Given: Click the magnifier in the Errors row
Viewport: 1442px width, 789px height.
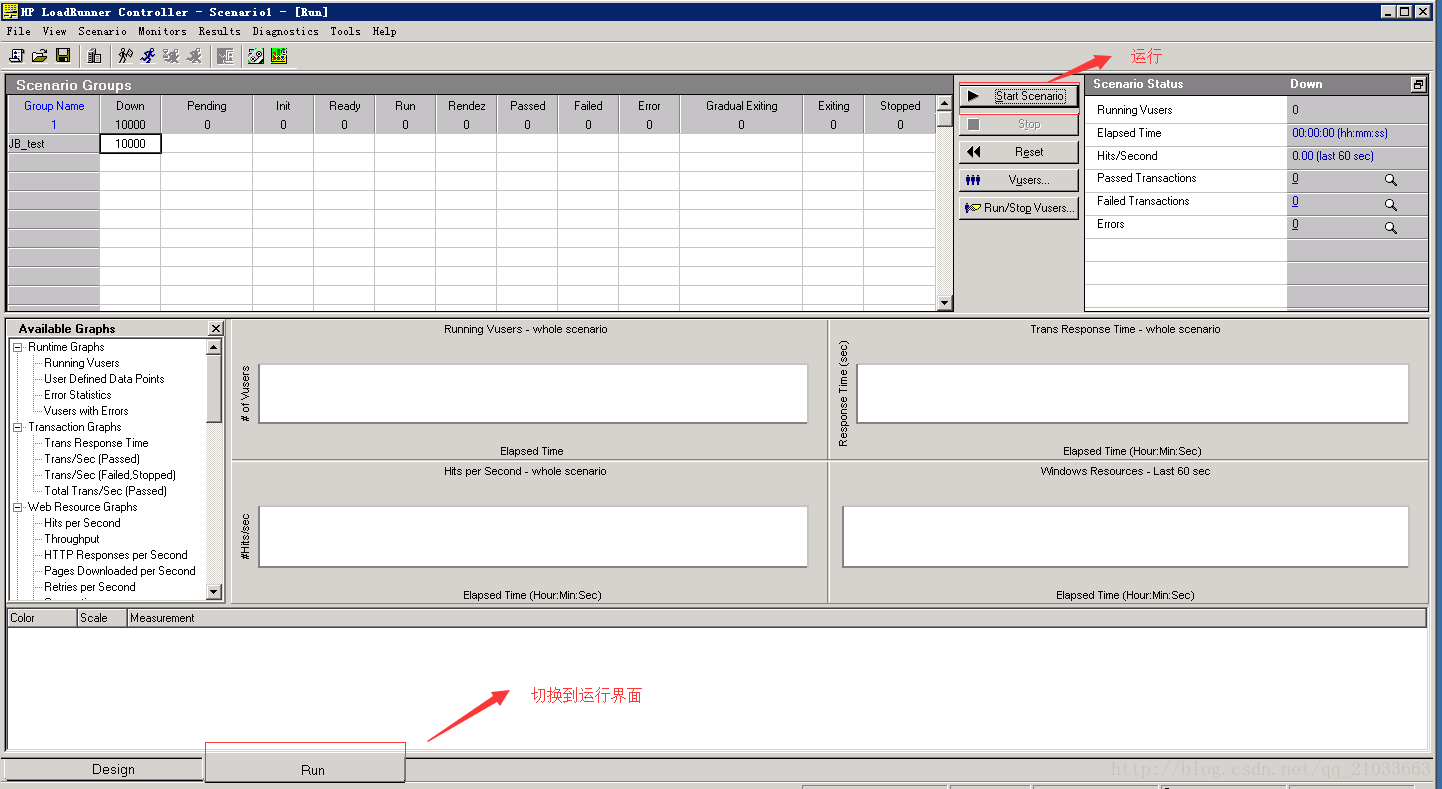Looking at the screenshot, I should click(1390, 227).
